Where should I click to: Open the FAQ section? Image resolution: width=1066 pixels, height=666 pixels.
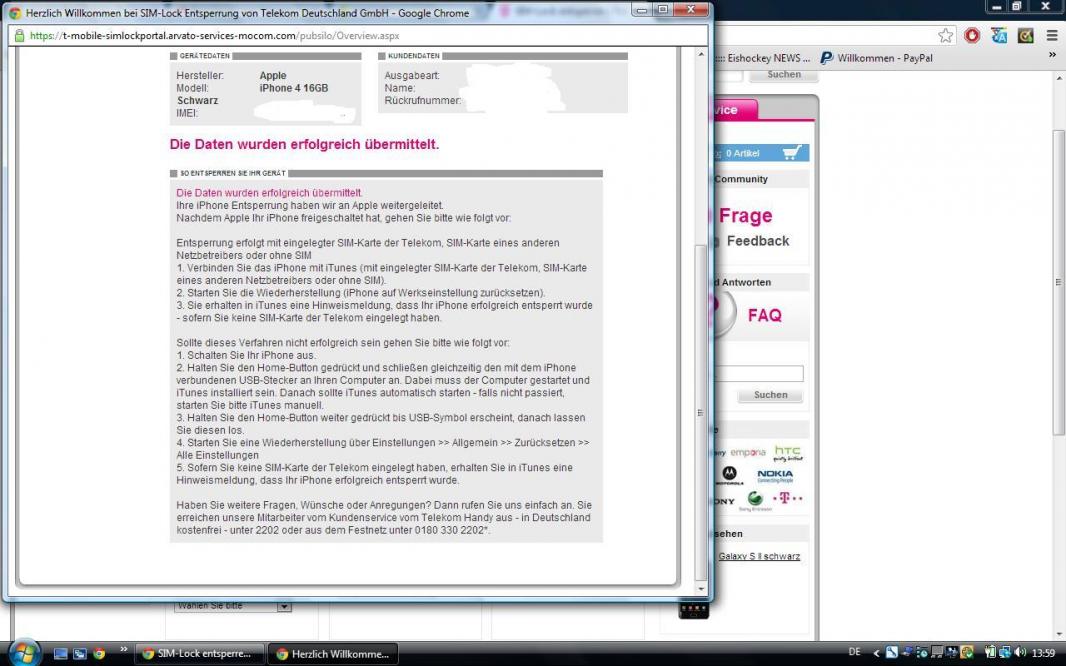coord(765,315)
